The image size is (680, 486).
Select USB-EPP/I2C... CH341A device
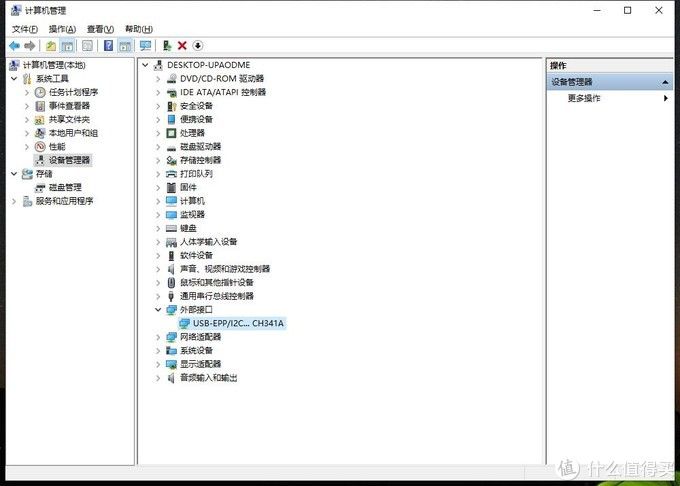pos(238,323)
